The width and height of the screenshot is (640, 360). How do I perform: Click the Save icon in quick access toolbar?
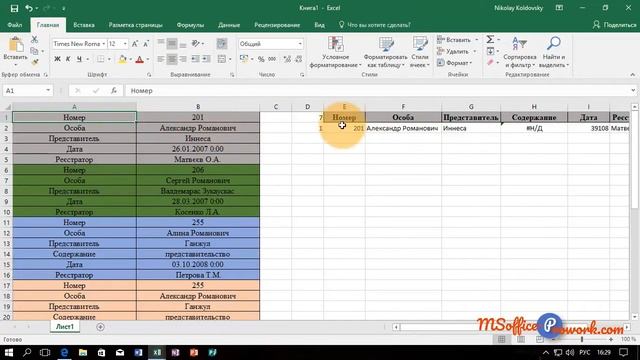(14, 8)
